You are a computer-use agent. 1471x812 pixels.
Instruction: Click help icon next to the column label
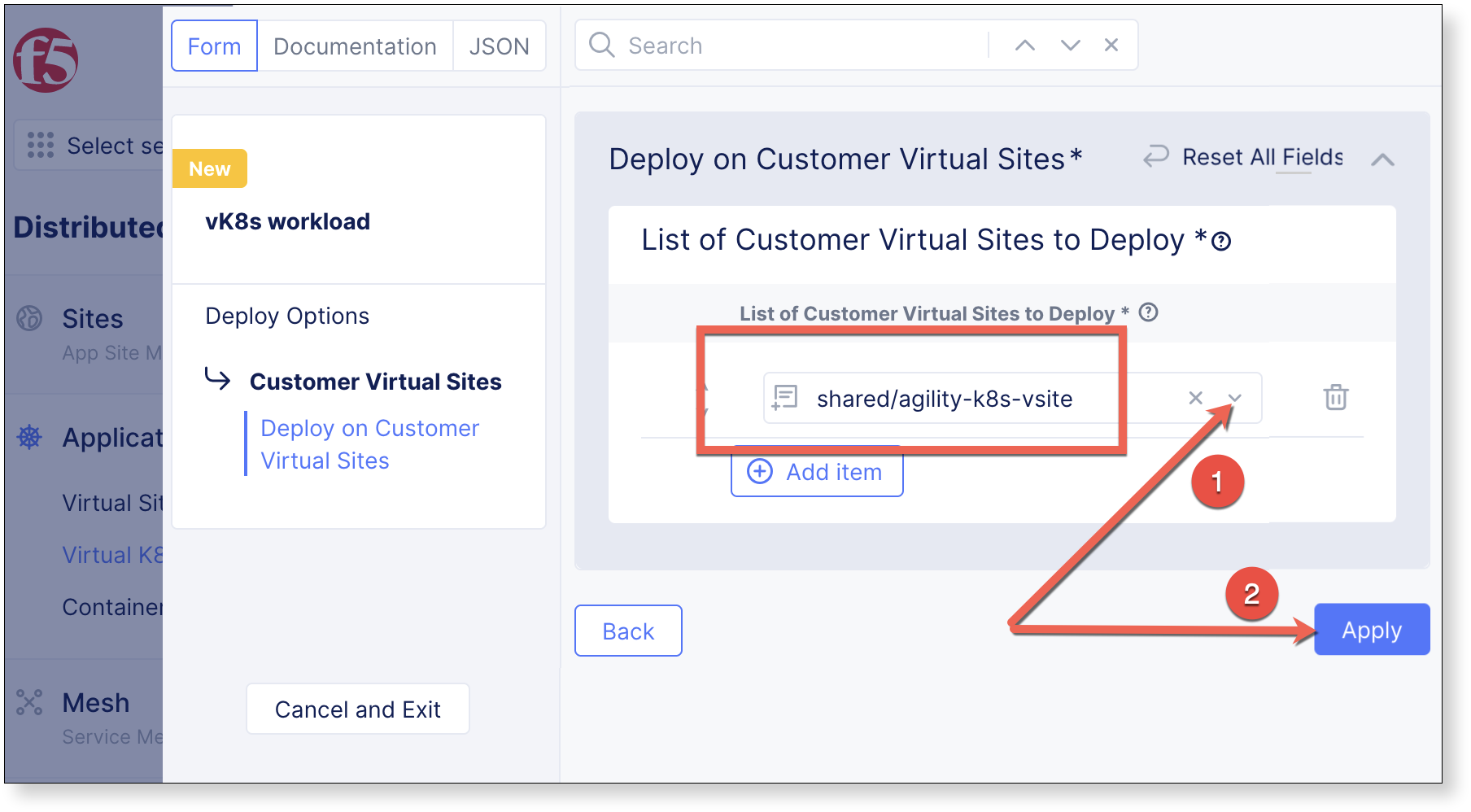tap(1148, 312)
